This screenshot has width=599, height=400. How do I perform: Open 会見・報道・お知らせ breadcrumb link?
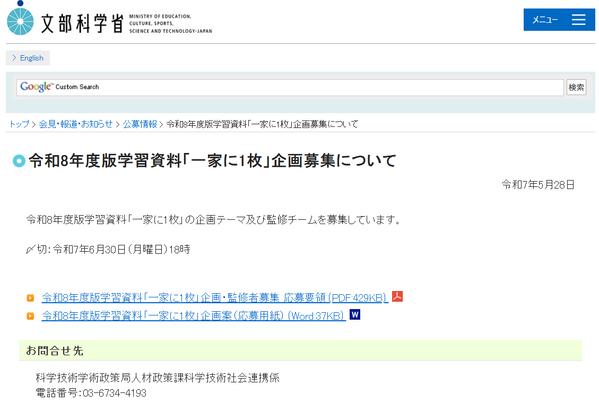pos(76,124)
